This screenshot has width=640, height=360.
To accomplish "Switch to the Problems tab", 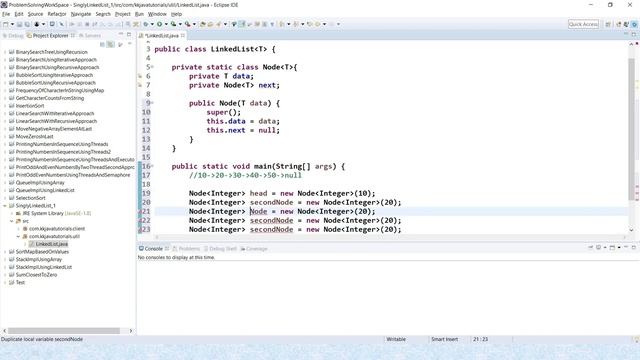I will 186,249.
